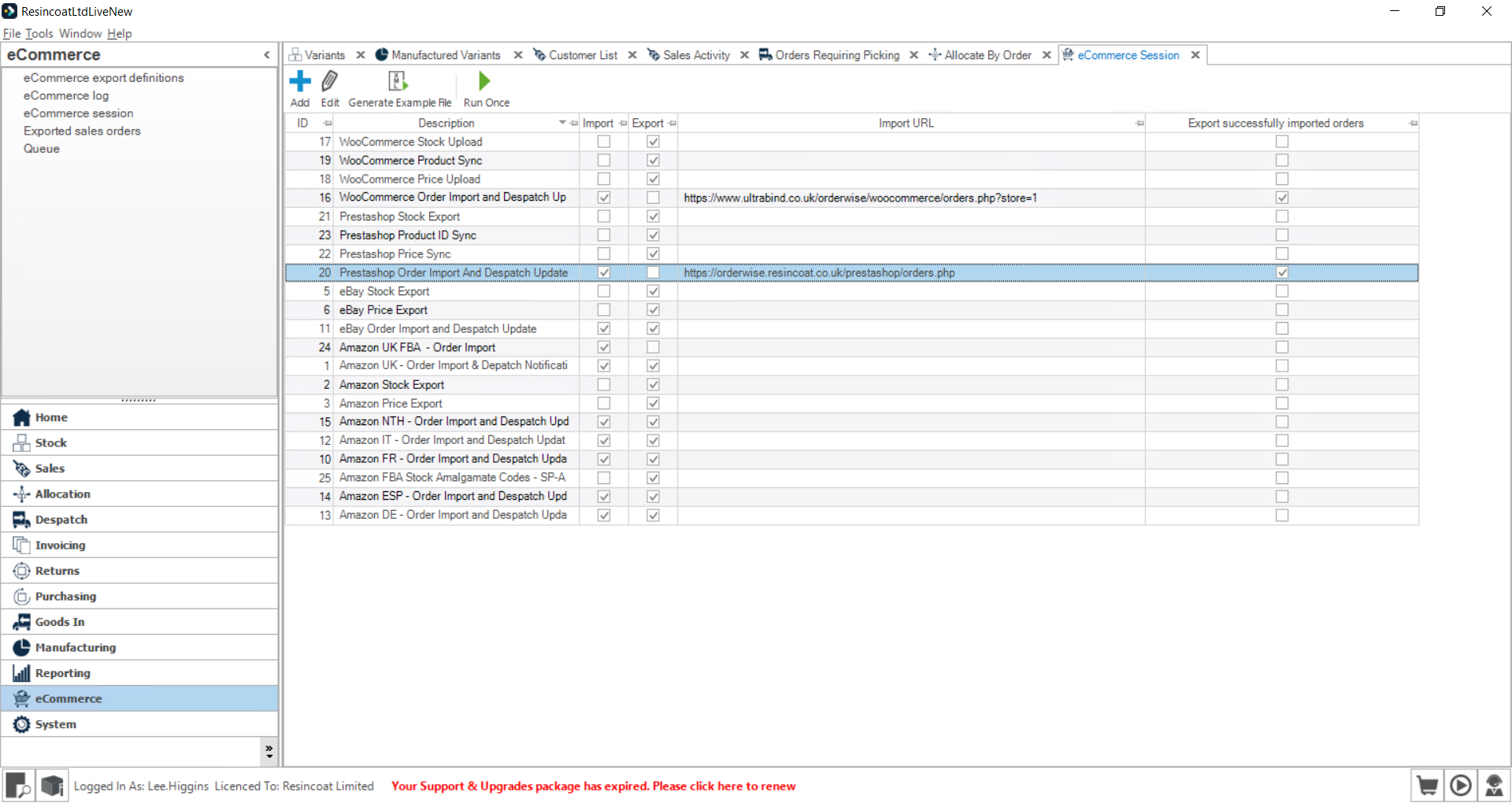1512x803 pixels.
Task: Open the Despatch truck icon
Action: (21, 520)
